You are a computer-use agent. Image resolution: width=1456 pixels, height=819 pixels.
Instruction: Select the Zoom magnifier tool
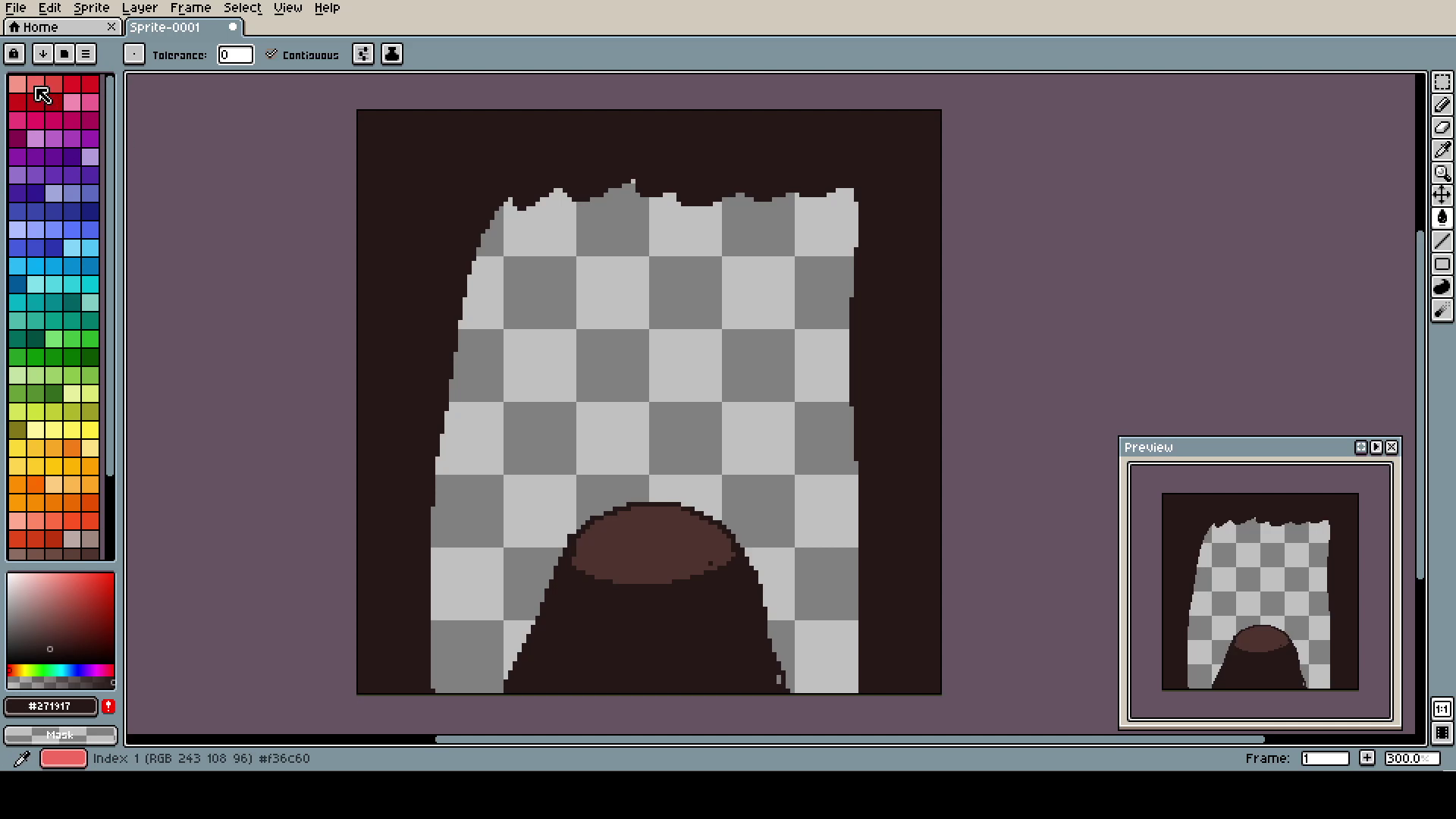pos(1442,173)
